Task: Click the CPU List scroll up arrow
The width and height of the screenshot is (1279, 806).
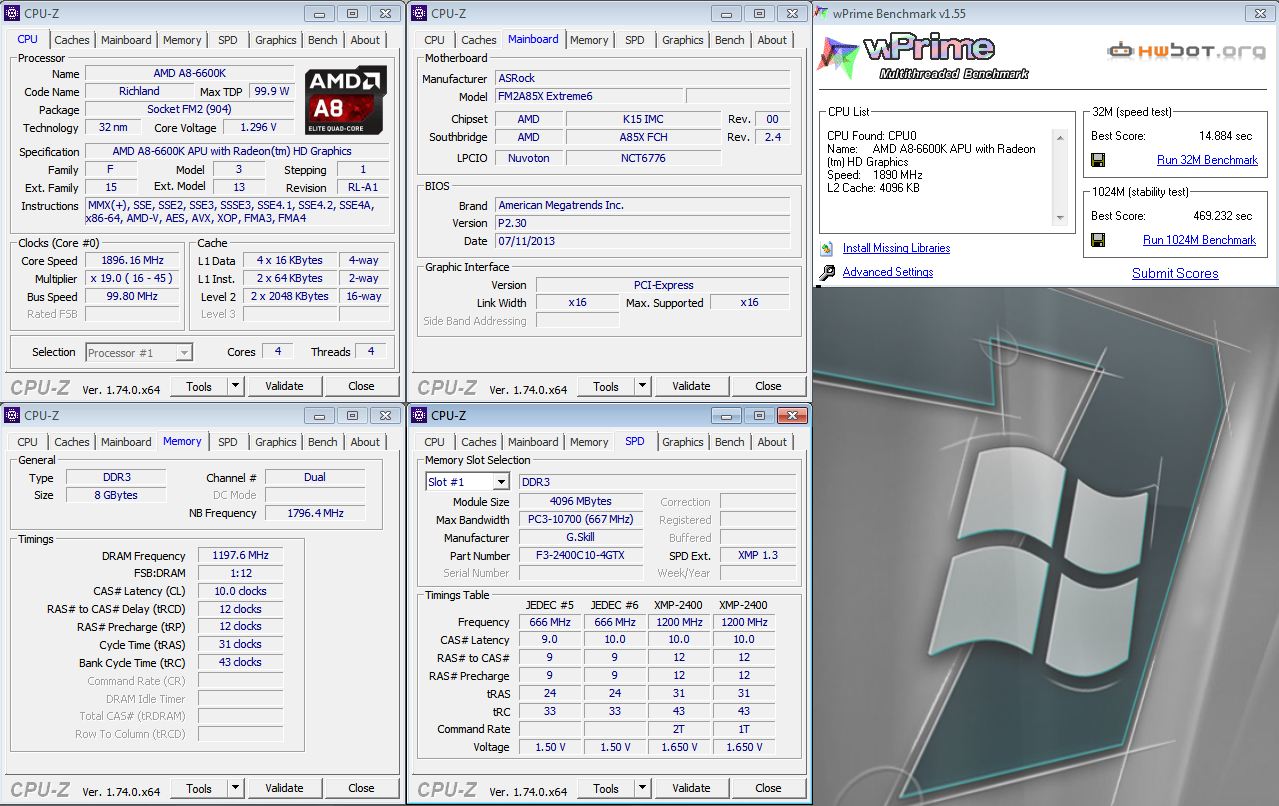Action: [x=1060, y=136]
